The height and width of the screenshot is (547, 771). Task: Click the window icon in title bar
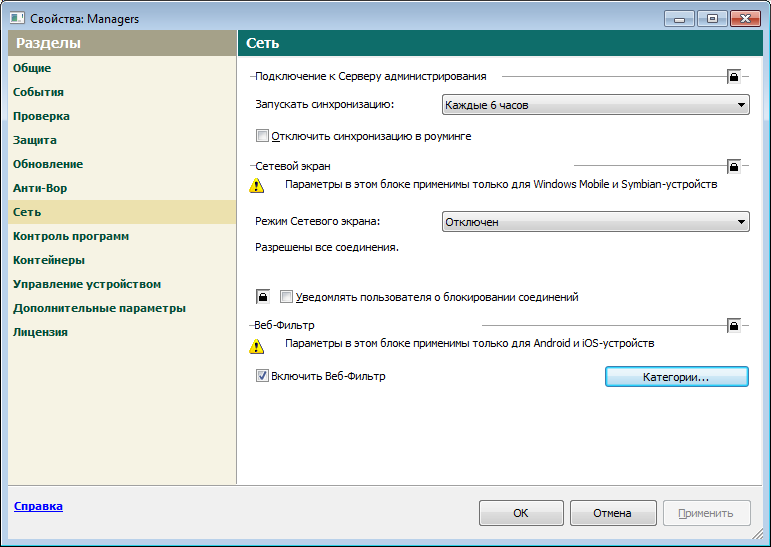(17, 18)
